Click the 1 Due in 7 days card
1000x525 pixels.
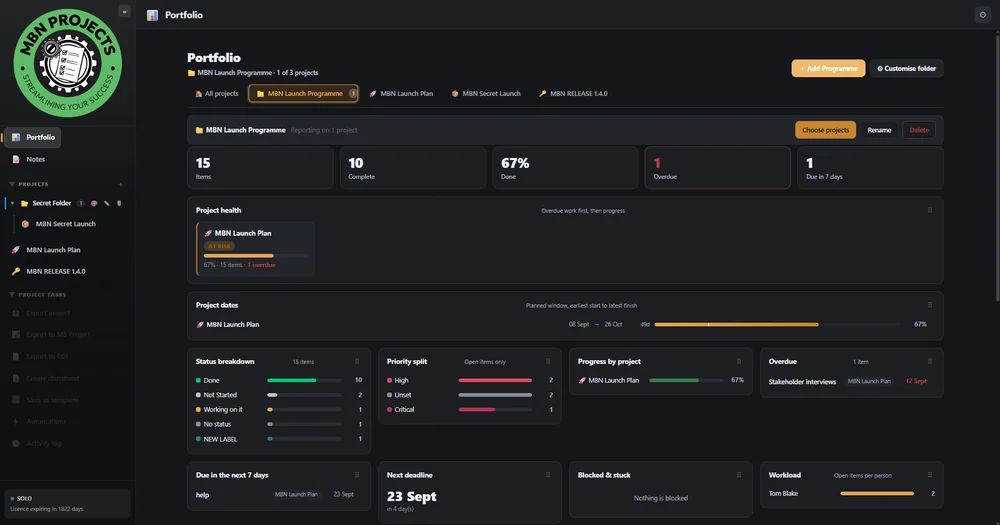(x=870, y=168)
